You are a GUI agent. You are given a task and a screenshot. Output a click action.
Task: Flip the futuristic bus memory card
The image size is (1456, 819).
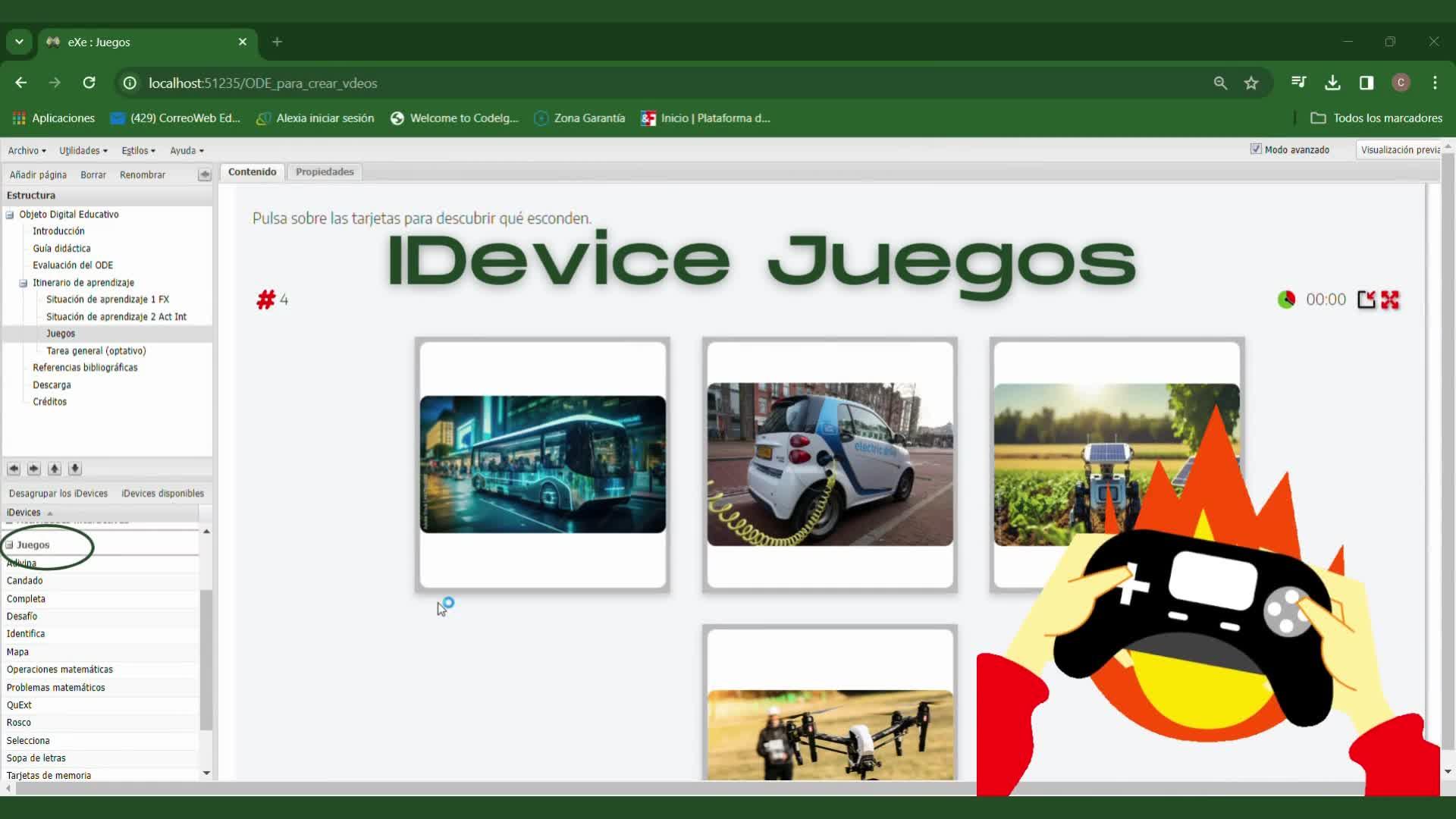(x=542, y=464)
